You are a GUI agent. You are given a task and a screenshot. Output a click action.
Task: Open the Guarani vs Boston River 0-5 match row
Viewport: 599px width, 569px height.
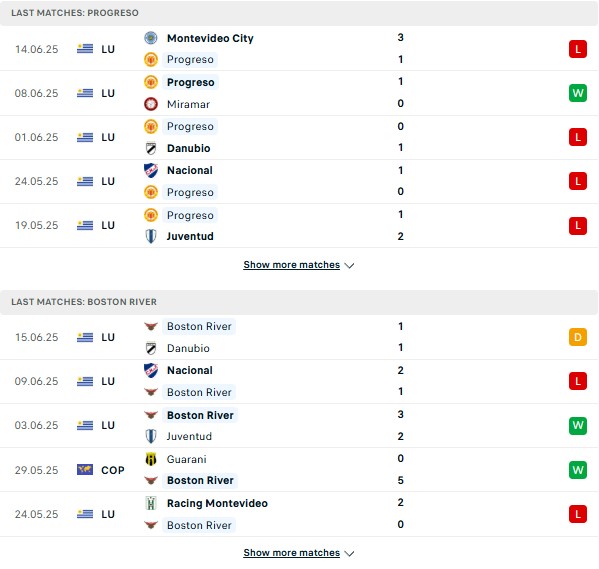300,470
